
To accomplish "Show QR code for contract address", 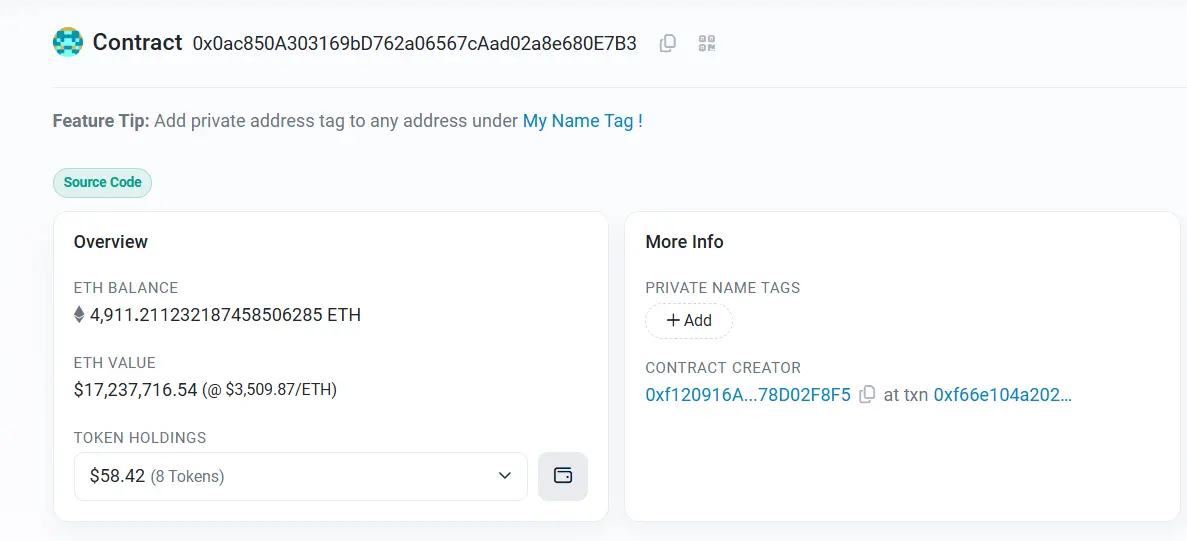I will (707, 43).
